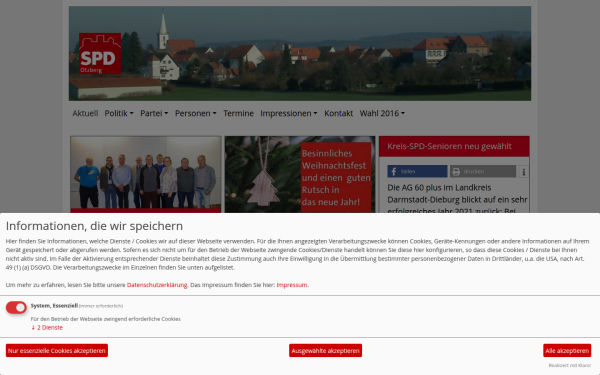
Task: Expand the 2 Dienste list
Action: tap(47, 328)
